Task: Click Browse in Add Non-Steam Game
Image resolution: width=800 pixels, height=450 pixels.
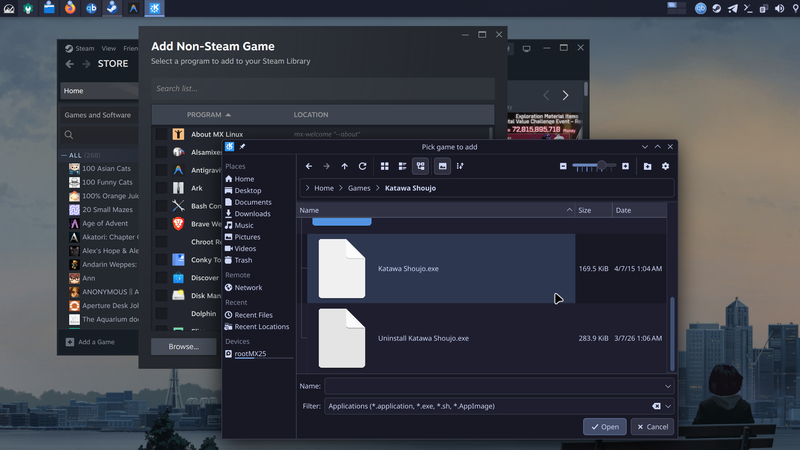Action: click(x=184, y=347)
